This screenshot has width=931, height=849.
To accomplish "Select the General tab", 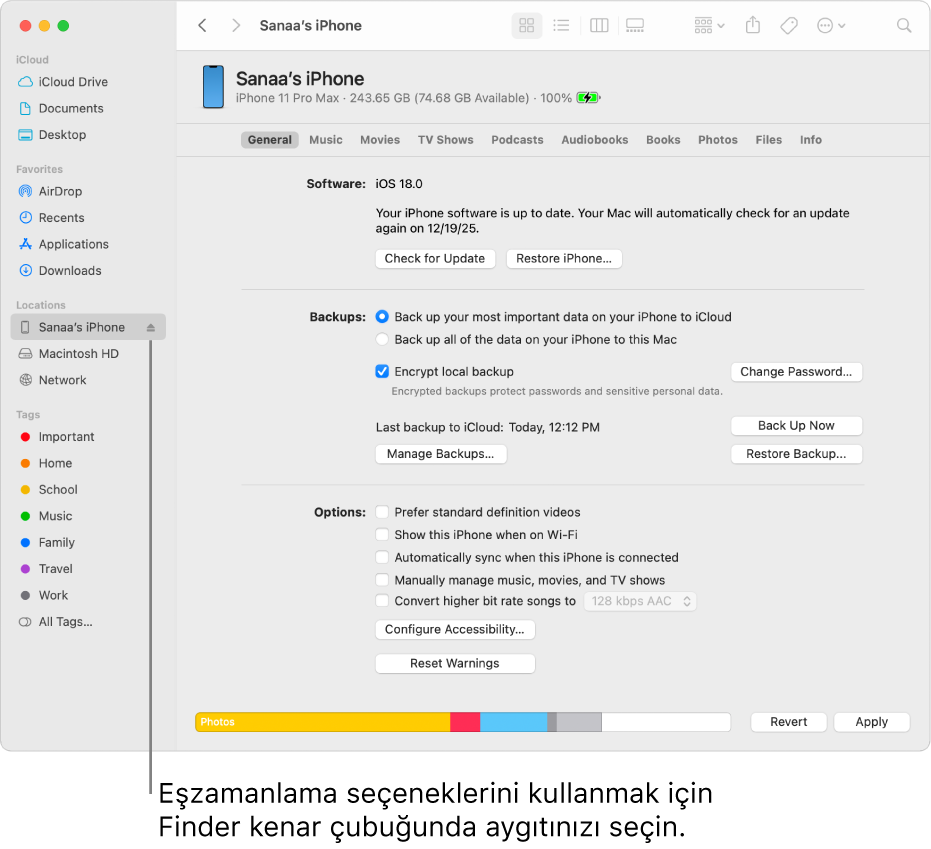I will point(270,140).
